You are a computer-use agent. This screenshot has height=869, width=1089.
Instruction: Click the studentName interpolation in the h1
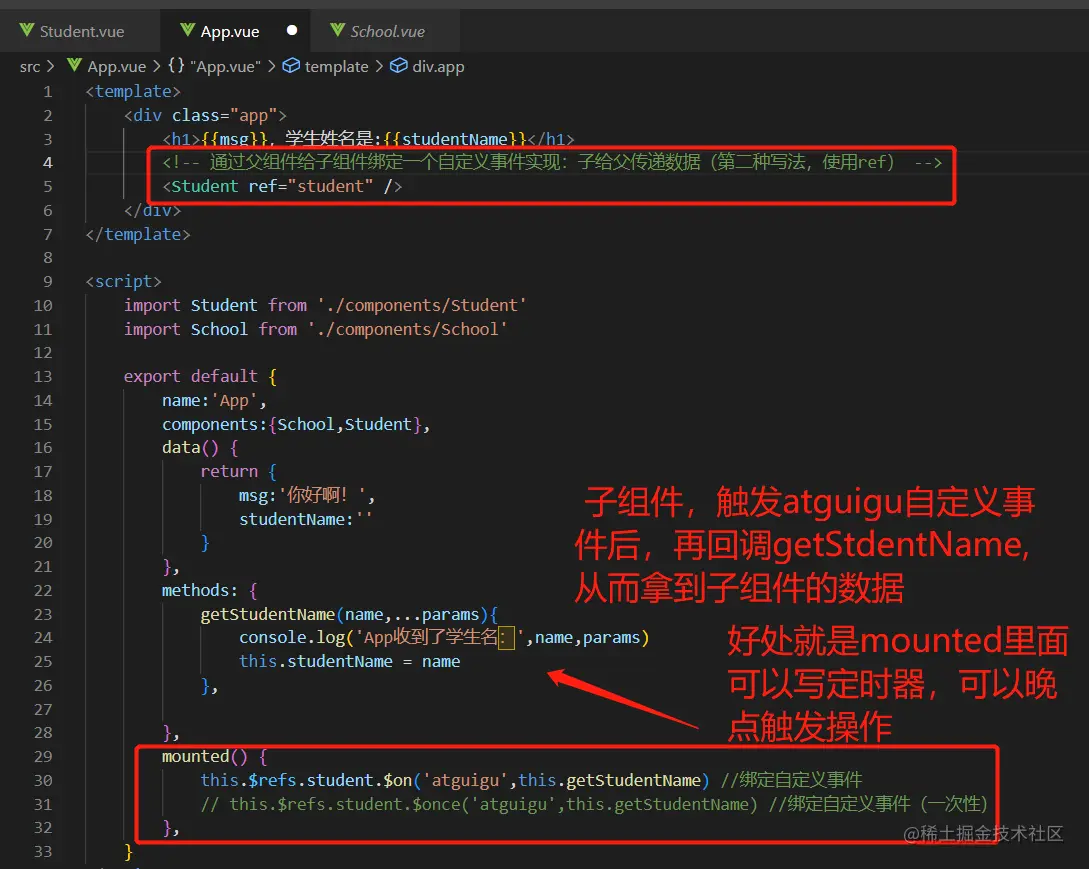[x=454, y=139]
